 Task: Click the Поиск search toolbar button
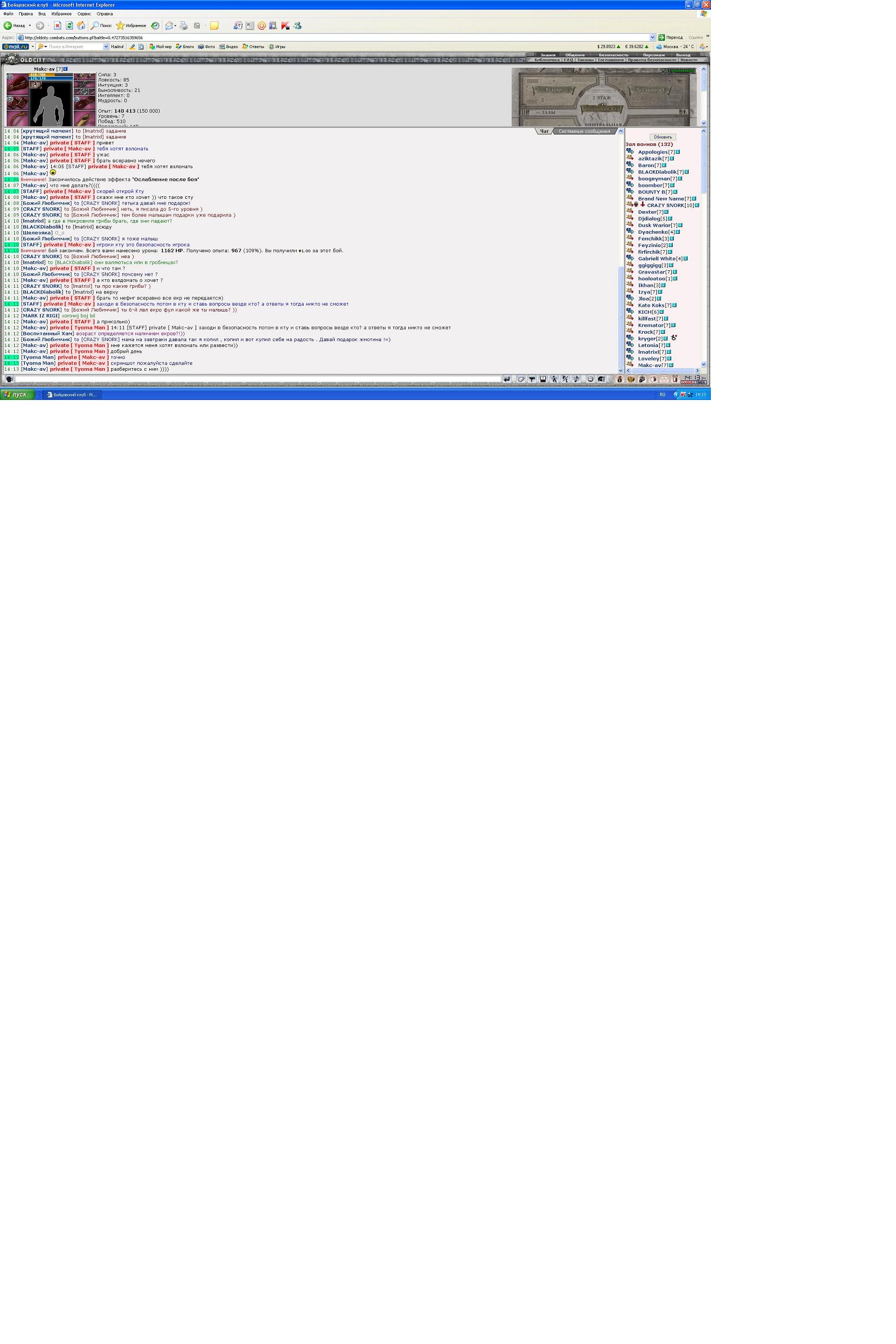click(x=101, y=26)
